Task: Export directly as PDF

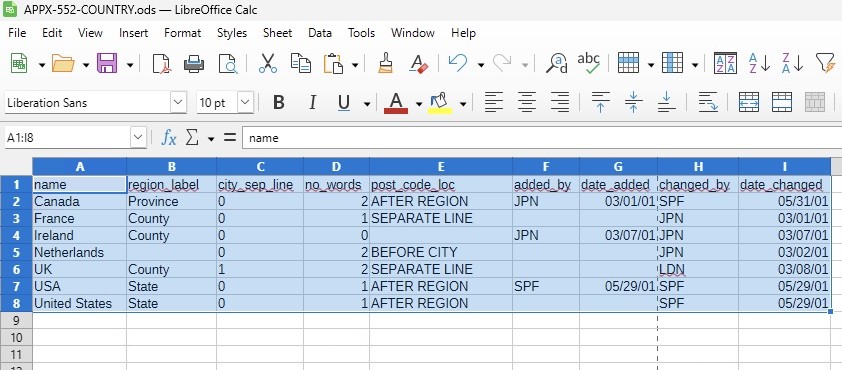Action: (x=161, y=64)
